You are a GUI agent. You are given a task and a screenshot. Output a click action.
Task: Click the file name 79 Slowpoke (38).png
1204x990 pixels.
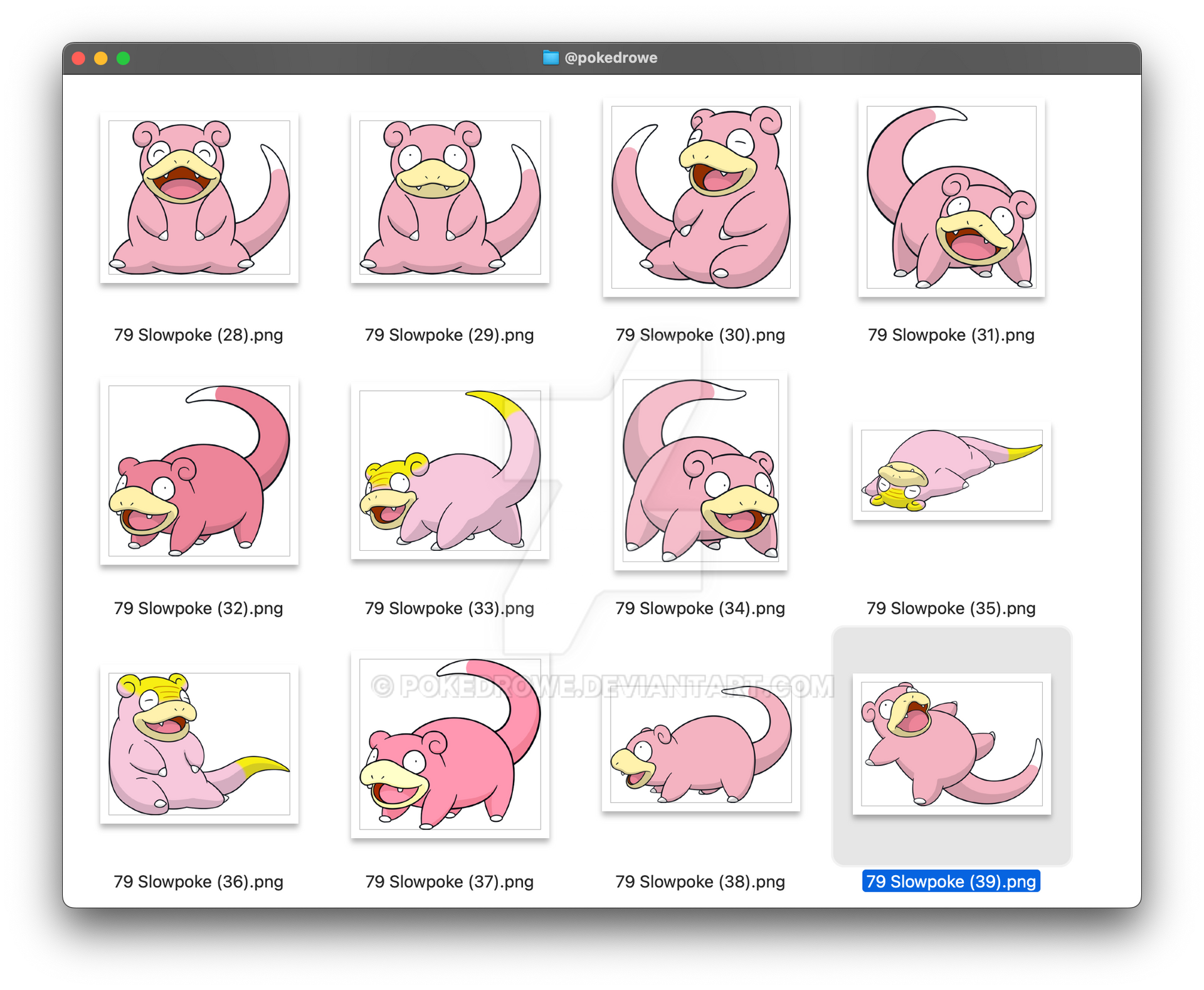[x=700, y=882]
